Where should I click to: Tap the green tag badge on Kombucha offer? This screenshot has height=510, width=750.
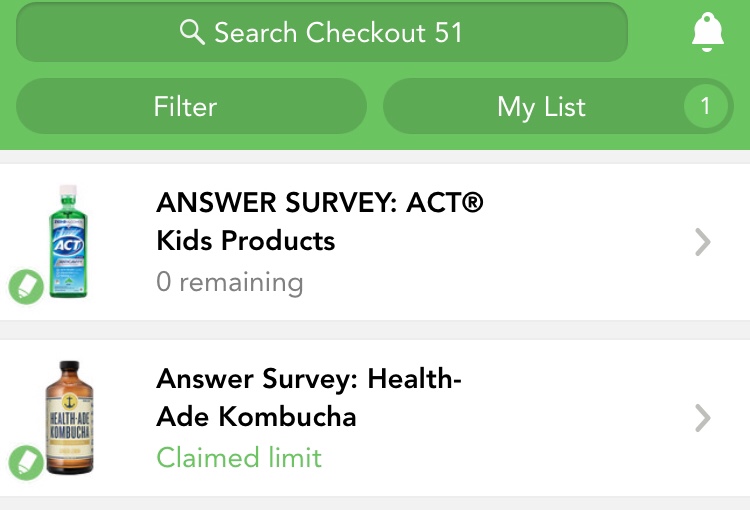coord(26,463)
